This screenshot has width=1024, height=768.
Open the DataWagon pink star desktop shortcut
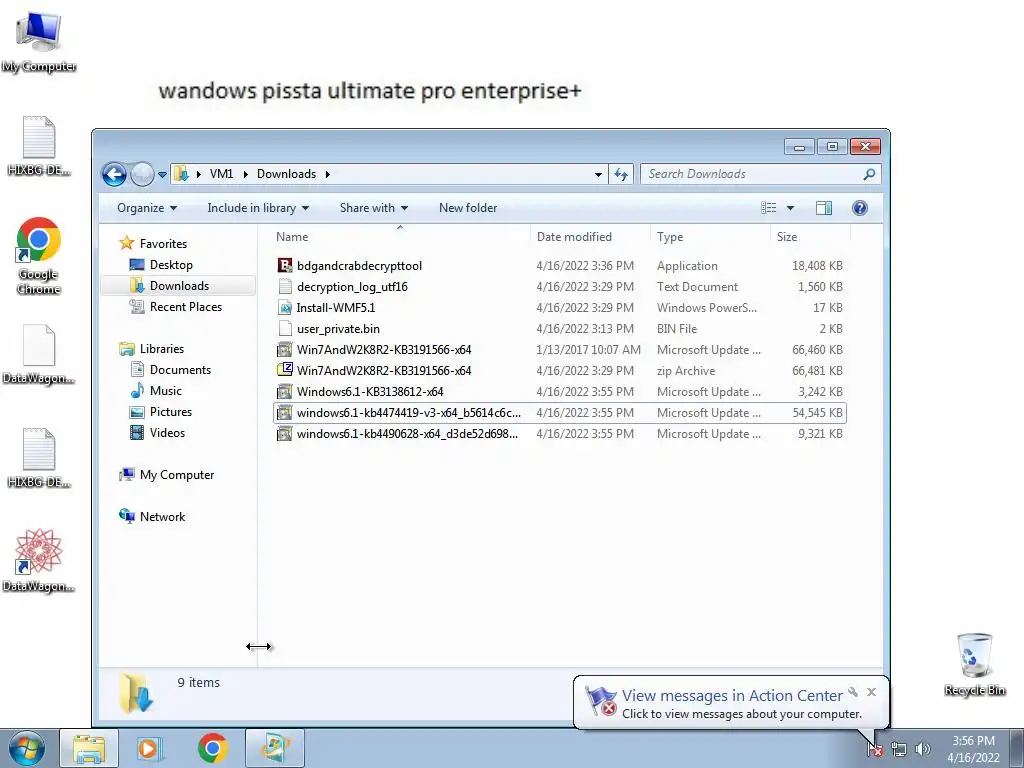point(39,560)
